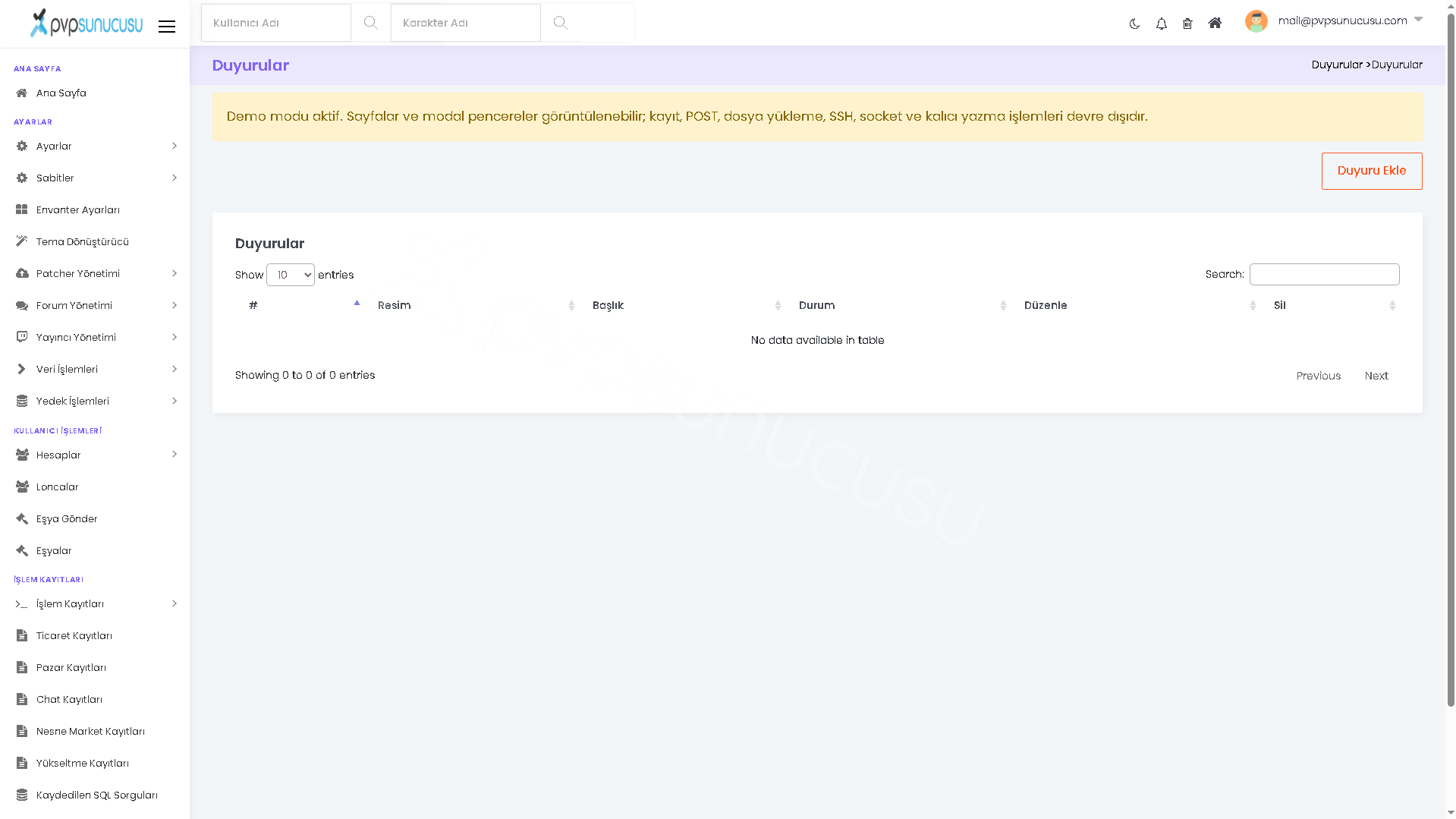Sort table by Sil column
Screen dimensions: 1456x819
click(1332, 305)
